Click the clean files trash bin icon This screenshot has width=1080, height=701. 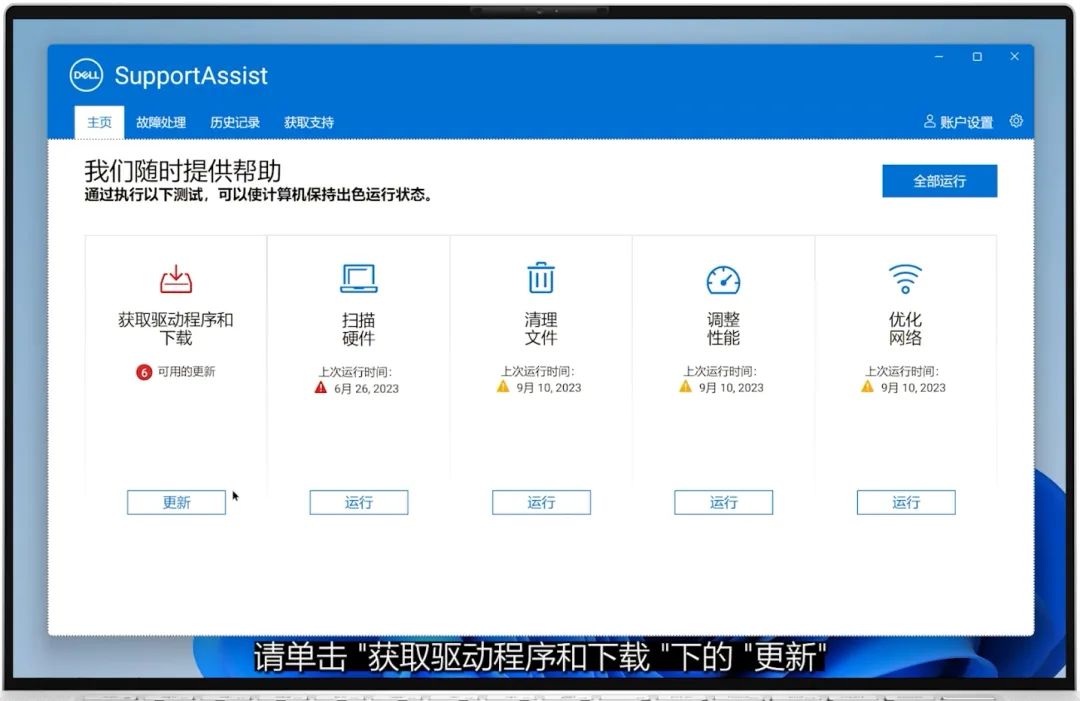541,278
